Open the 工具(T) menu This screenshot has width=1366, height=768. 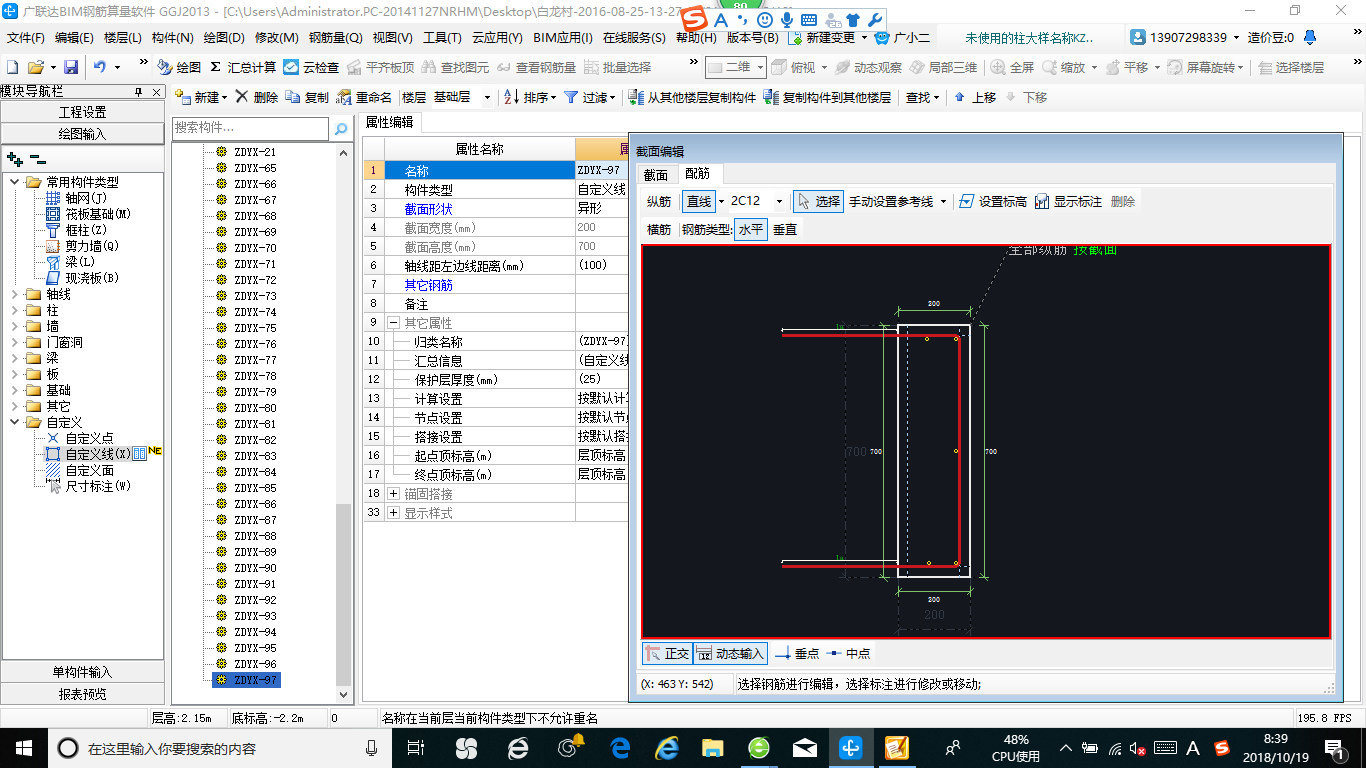tap(442, 38)
